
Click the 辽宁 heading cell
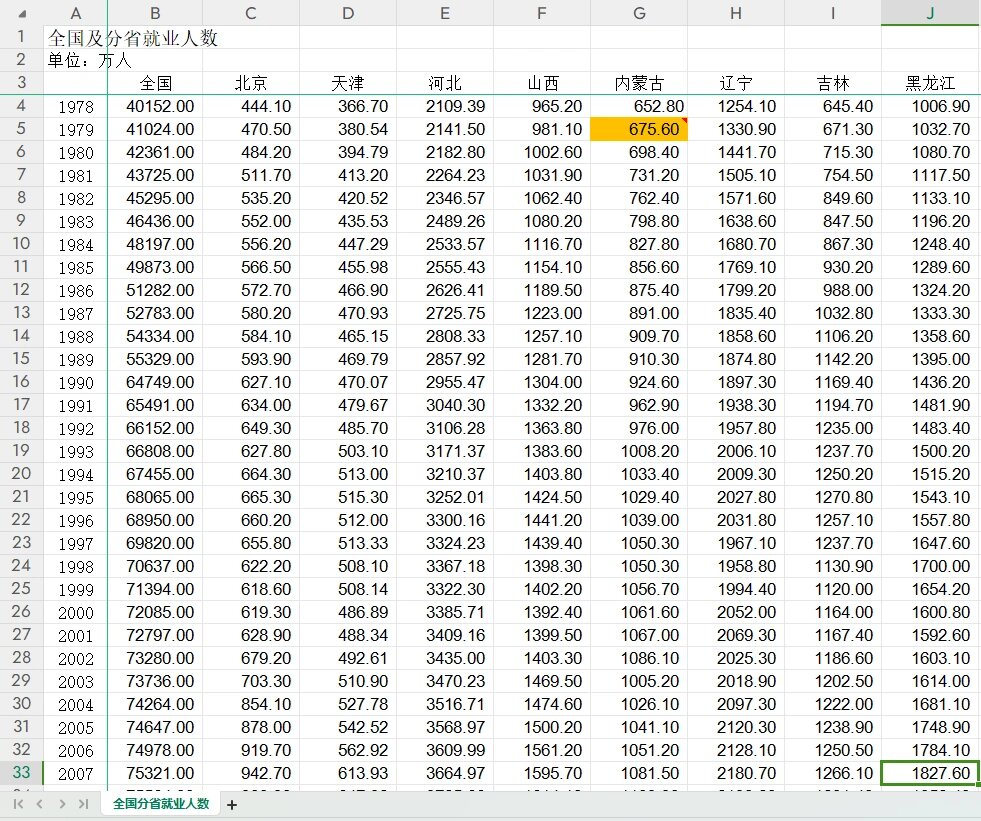pos(736,83)
